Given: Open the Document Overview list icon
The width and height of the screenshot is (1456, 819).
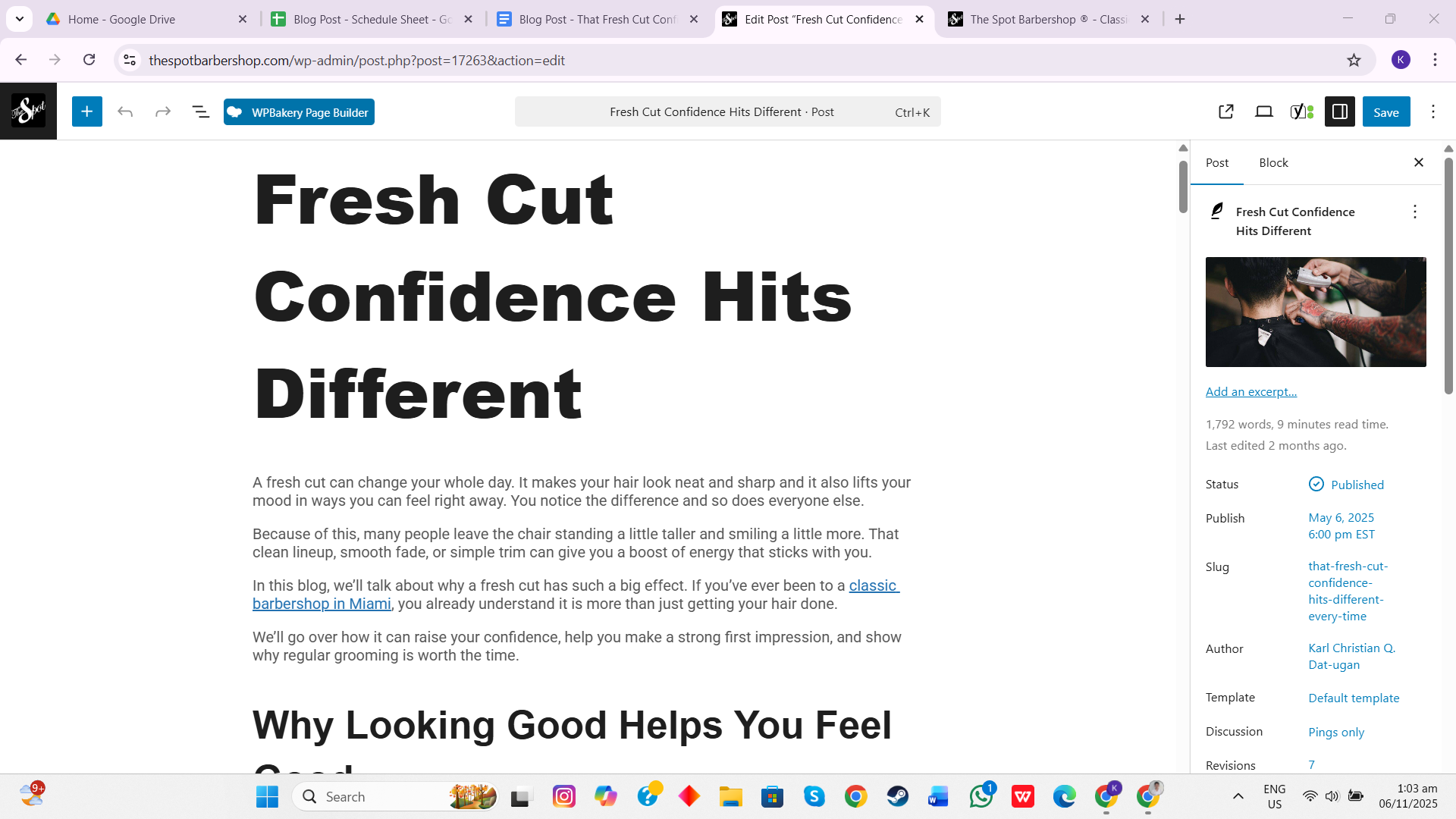Looking at the screenshot, I should click(200, 112).
